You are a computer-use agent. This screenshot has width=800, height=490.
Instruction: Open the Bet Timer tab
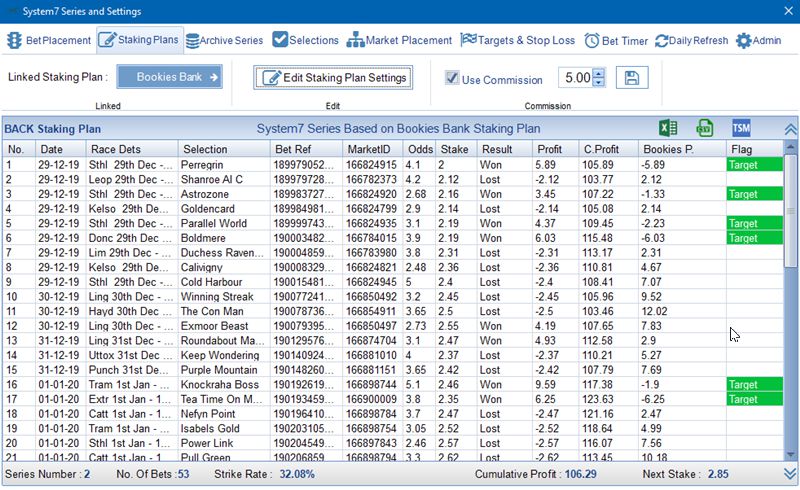tap(616, 40)
